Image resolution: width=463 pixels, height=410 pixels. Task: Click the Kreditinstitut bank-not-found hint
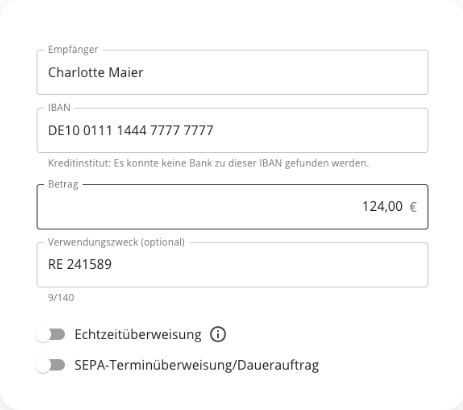pos(208,163)
